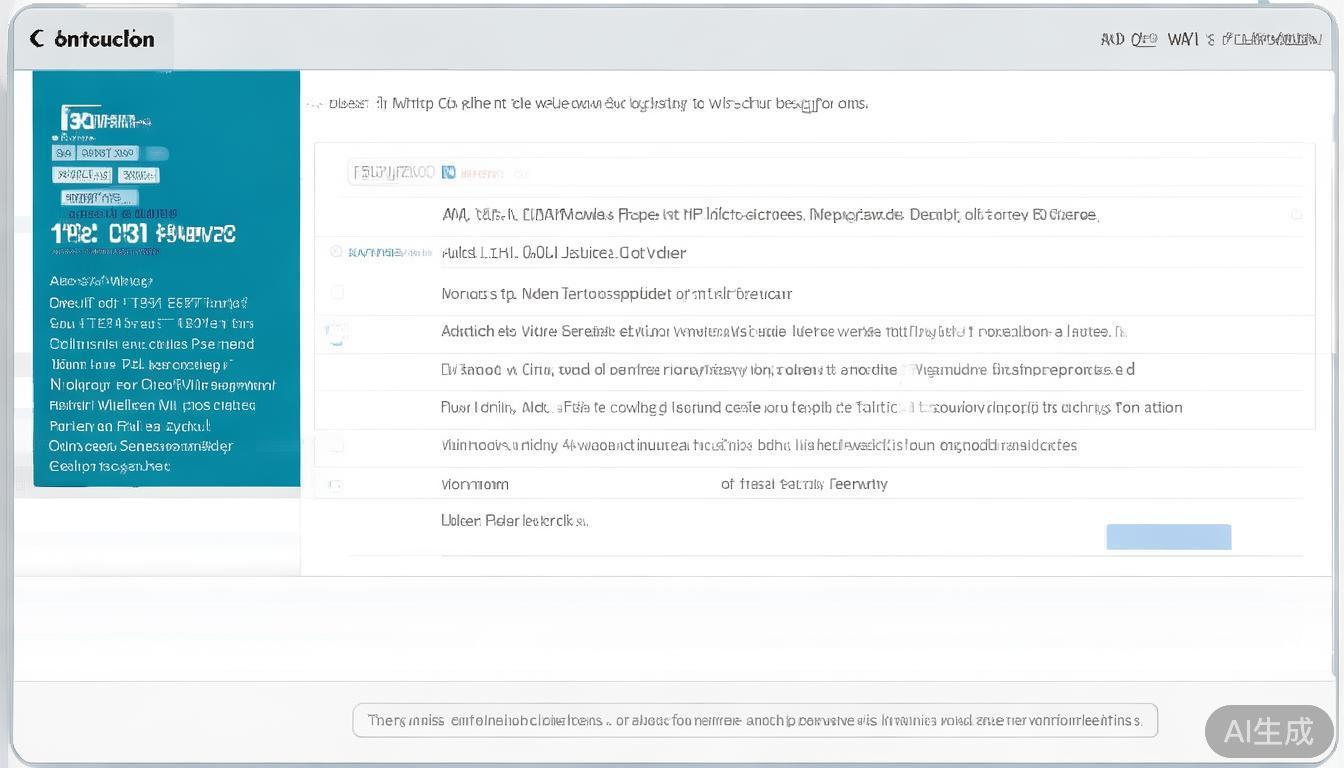Click the first small tag in teal sidebar
The image size is (1344, 768).
click(63, 153)
